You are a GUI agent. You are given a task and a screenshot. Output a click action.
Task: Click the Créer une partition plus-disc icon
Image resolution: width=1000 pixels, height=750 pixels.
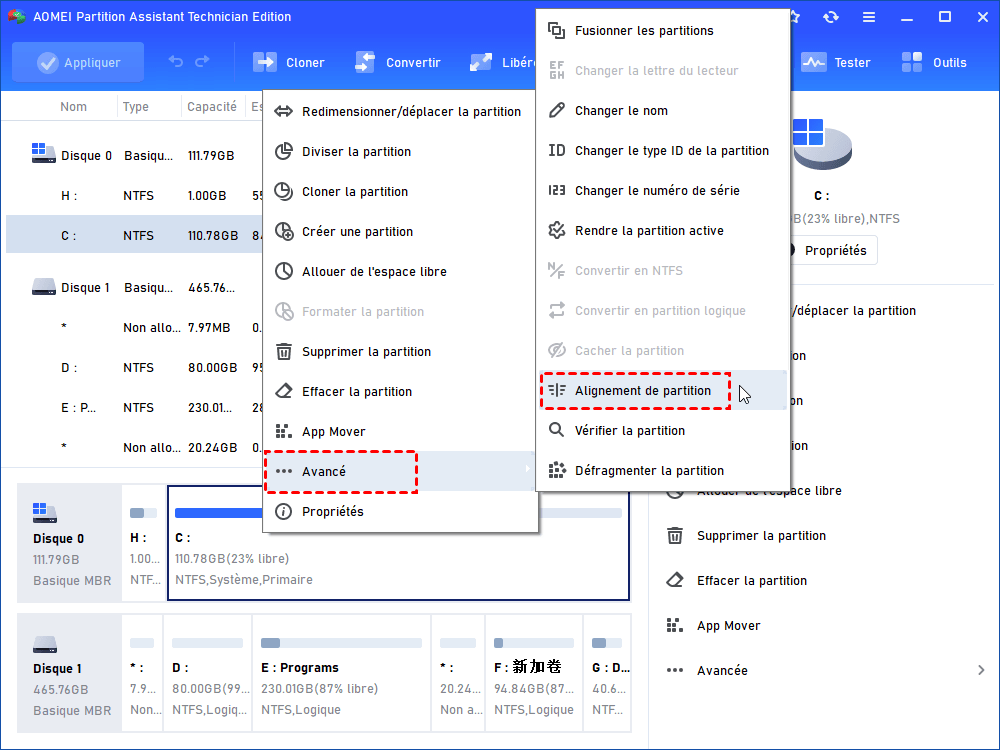[x=284, y=231]
